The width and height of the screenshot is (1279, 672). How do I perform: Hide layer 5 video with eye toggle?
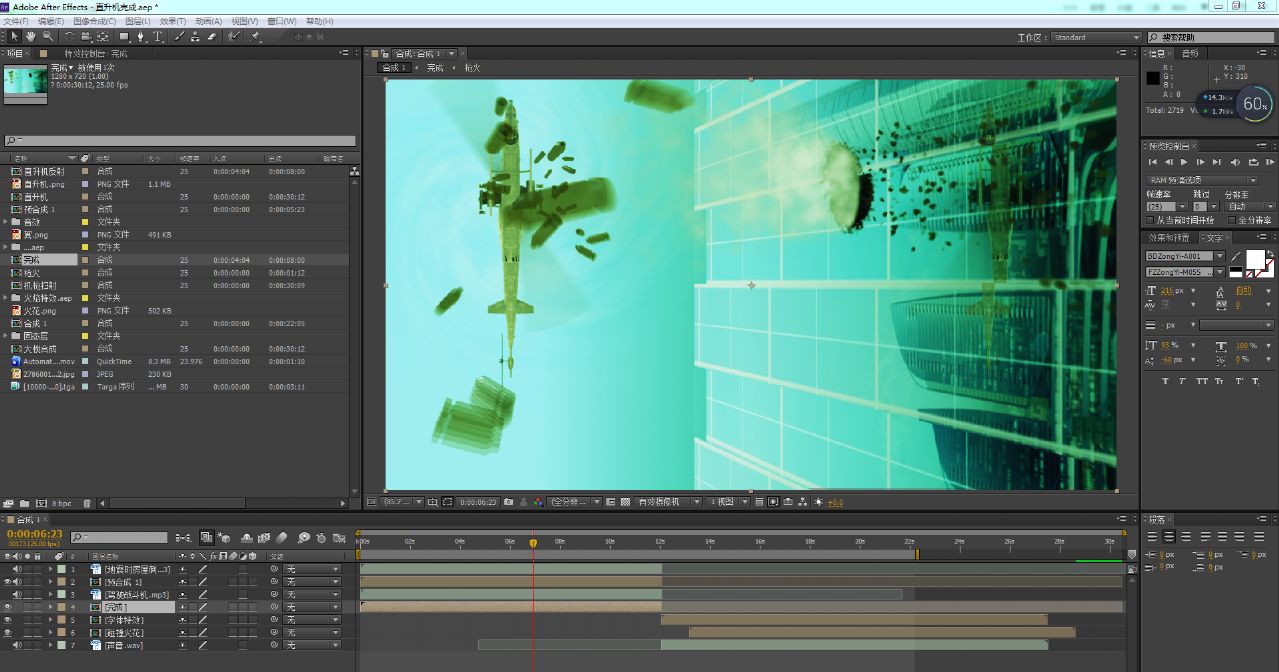8,620
